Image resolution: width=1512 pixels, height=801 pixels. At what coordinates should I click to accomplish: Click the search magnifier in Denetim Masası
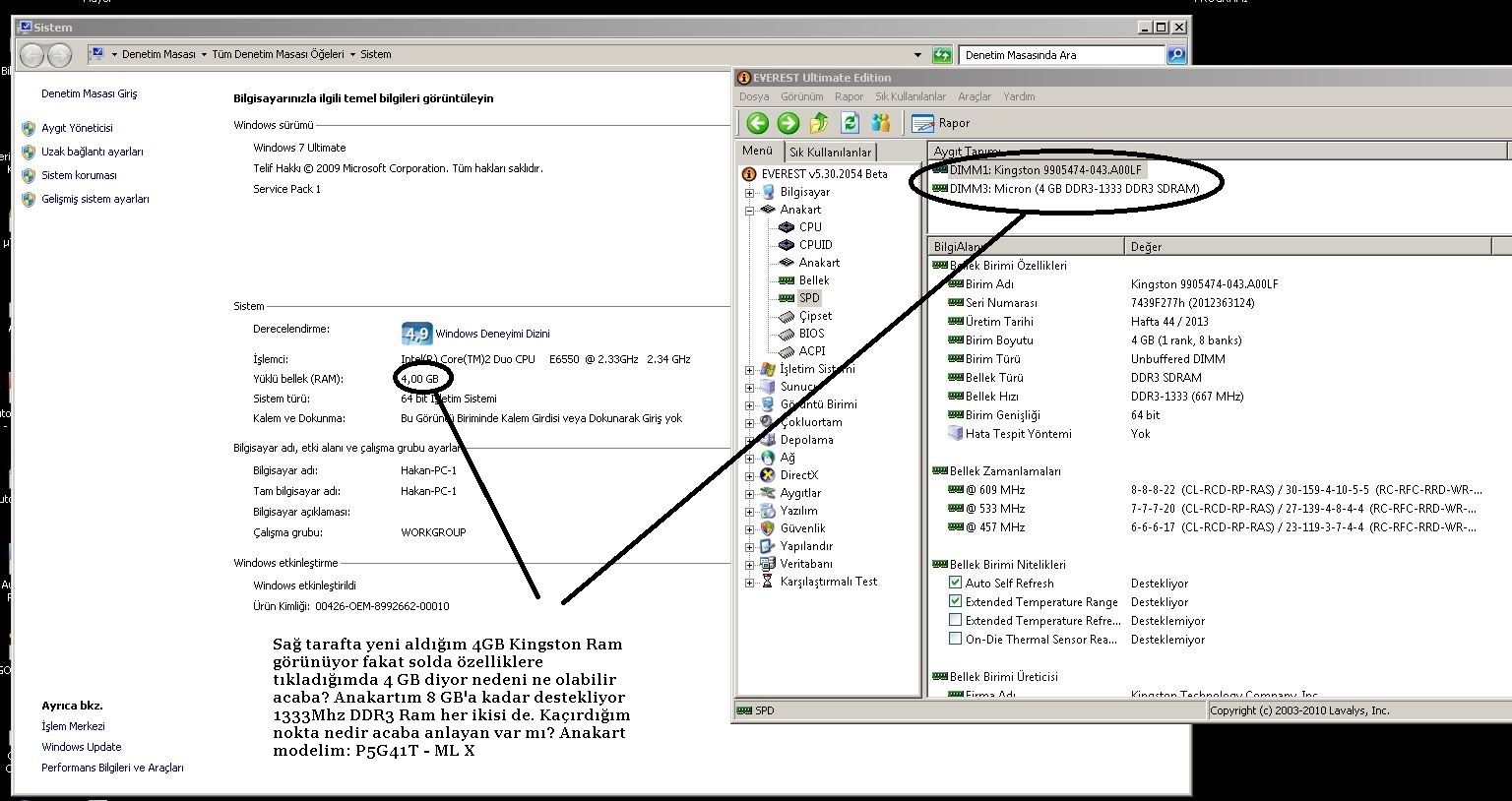(x=1175, y=55)
